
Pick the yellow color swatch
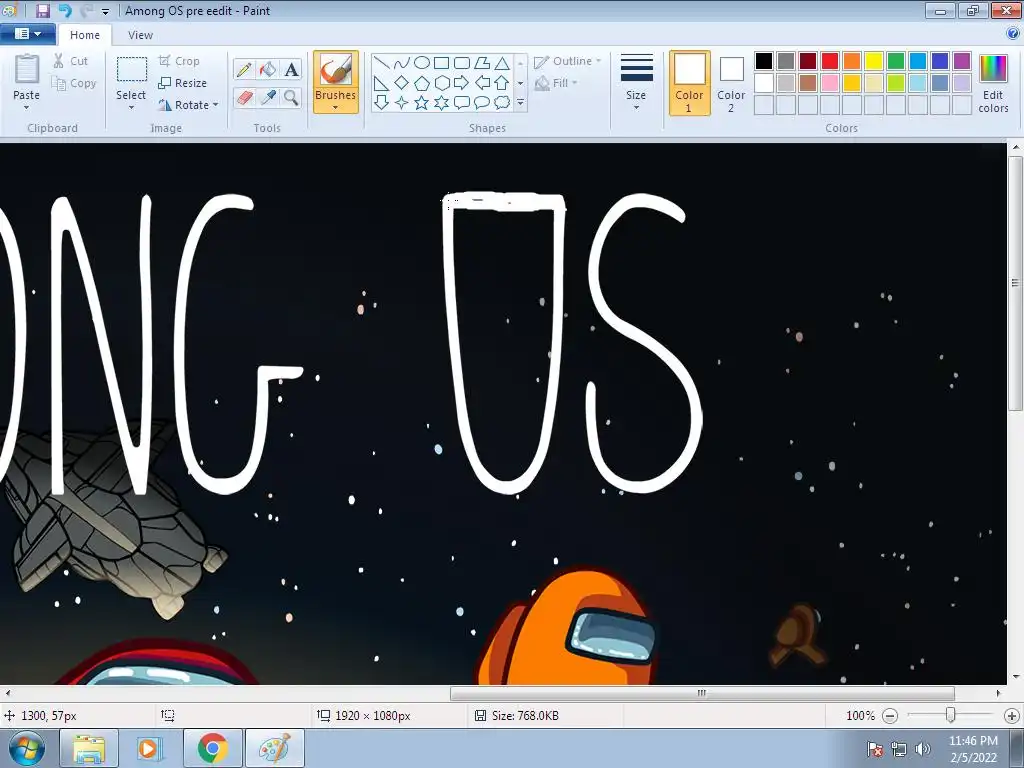tap(874, 61)
